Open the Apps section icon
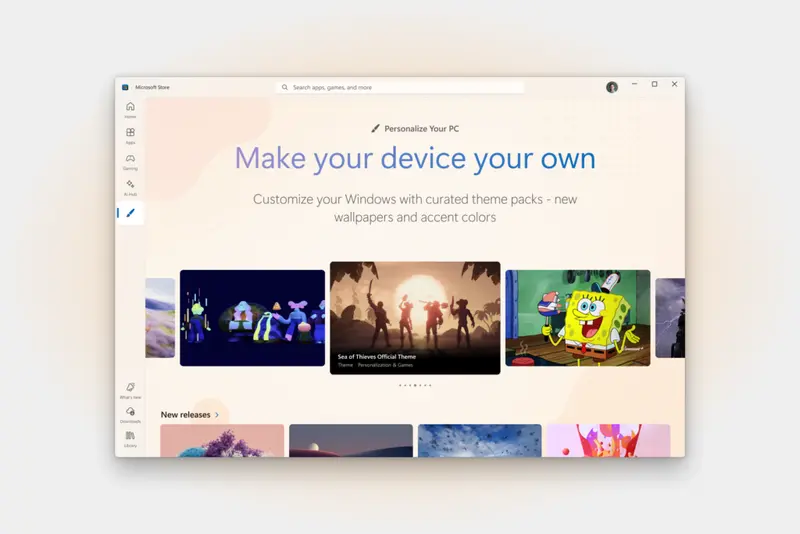This screenshot has width=800, height=534. click(130, 133)
